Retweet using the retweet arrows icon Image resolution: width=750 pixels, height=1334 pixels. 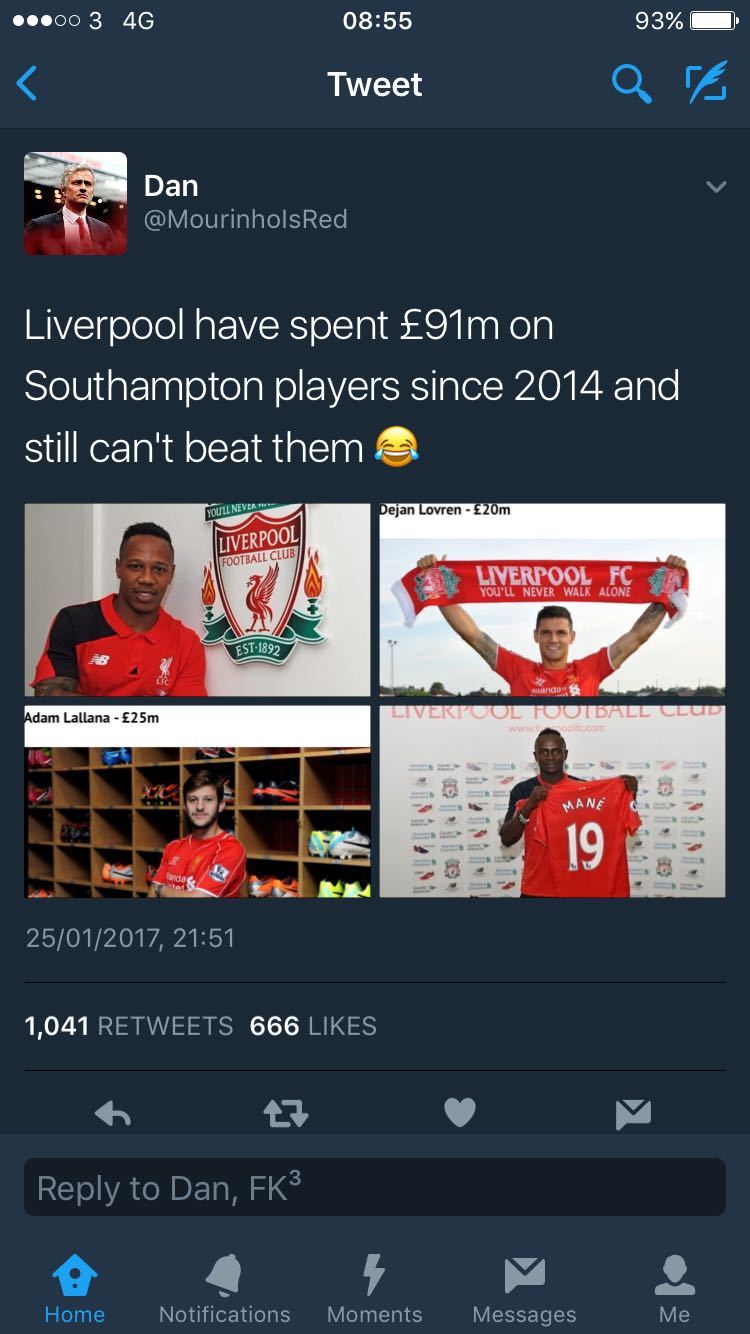pyautogui.click(x=286, y=1113)
